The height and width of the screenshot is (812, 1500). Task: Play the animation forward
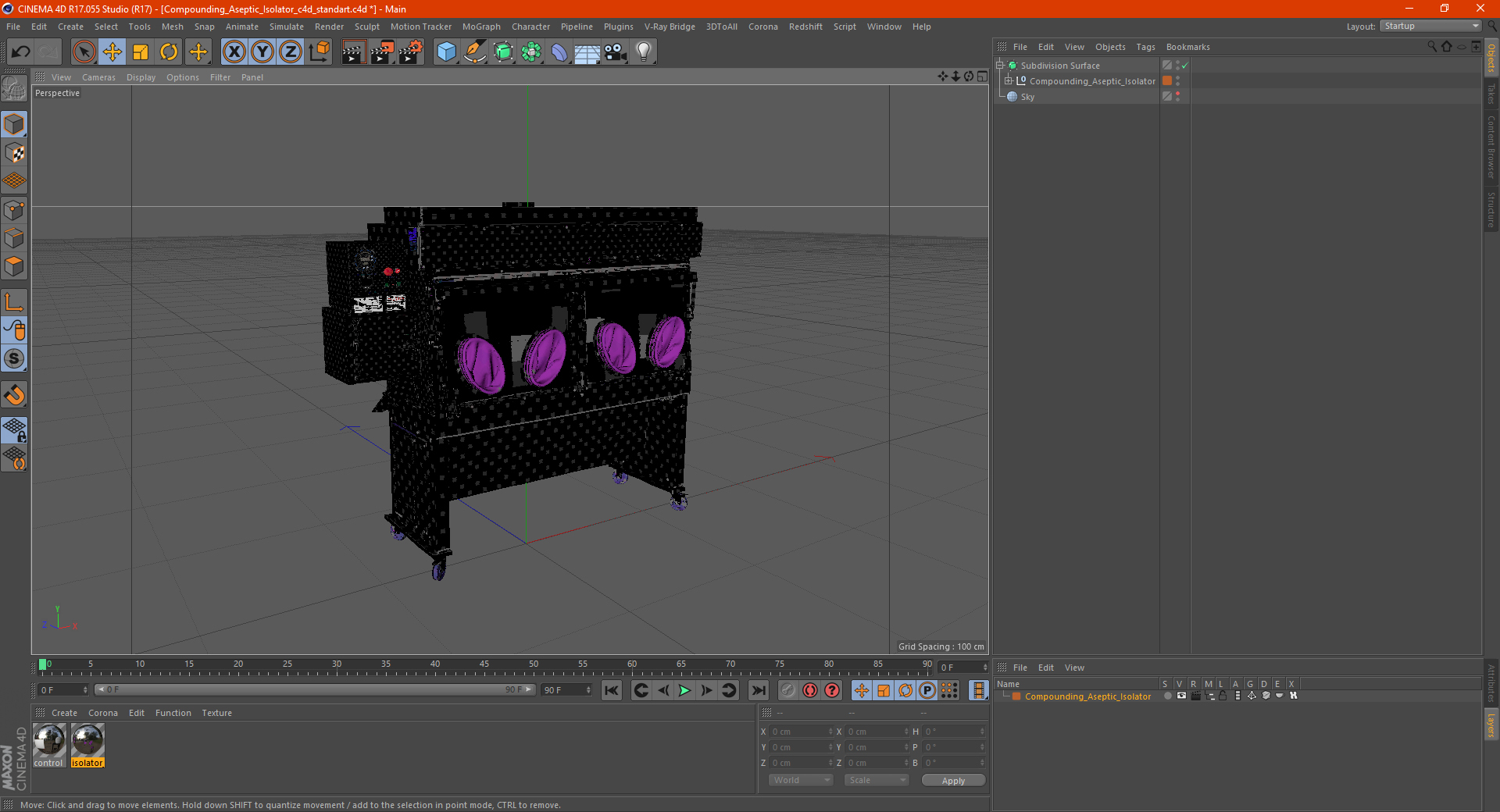(684, 690)
